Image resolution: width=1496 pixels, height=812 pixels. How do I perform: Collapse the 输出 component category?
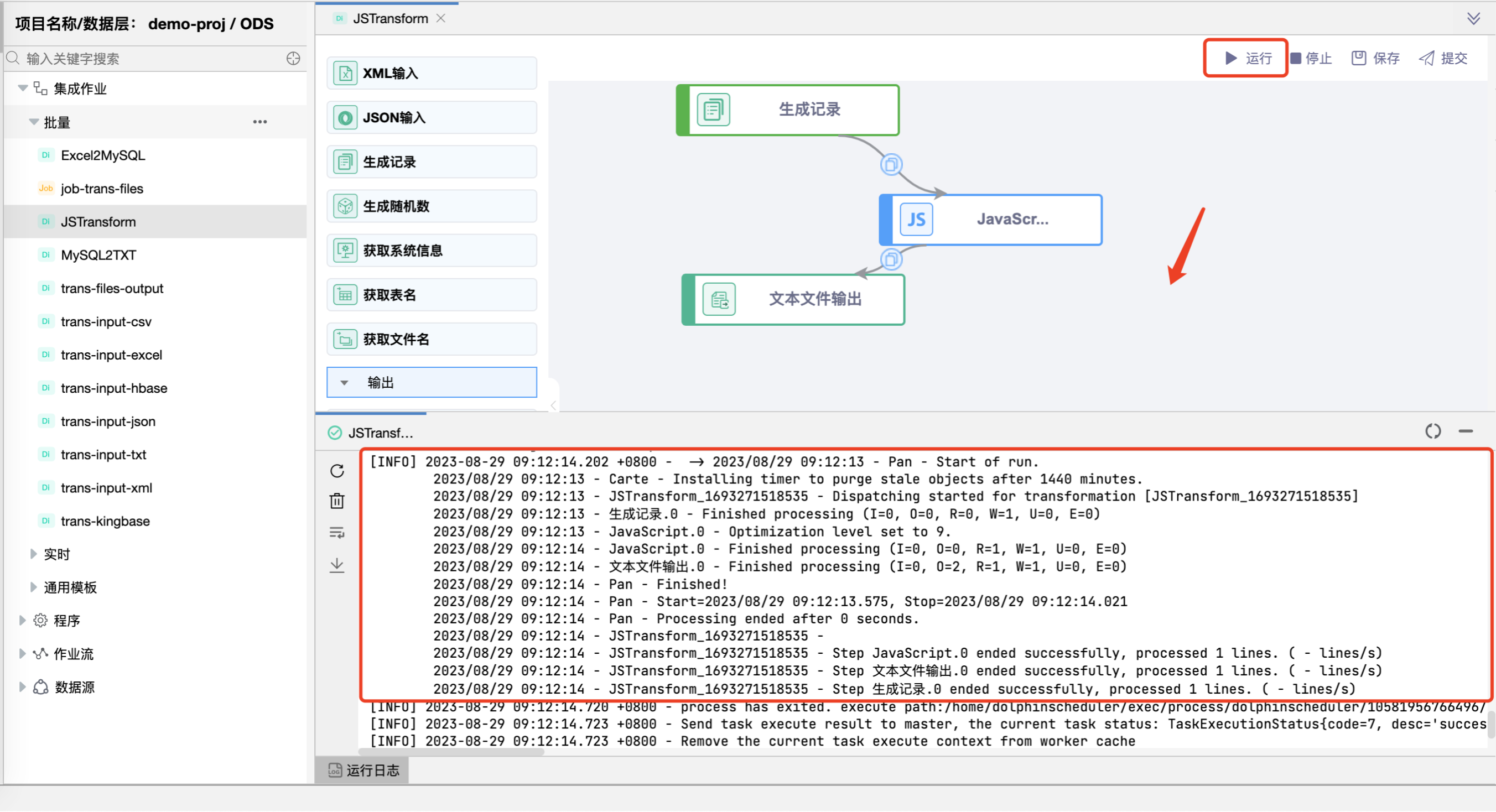pos(344,383)
